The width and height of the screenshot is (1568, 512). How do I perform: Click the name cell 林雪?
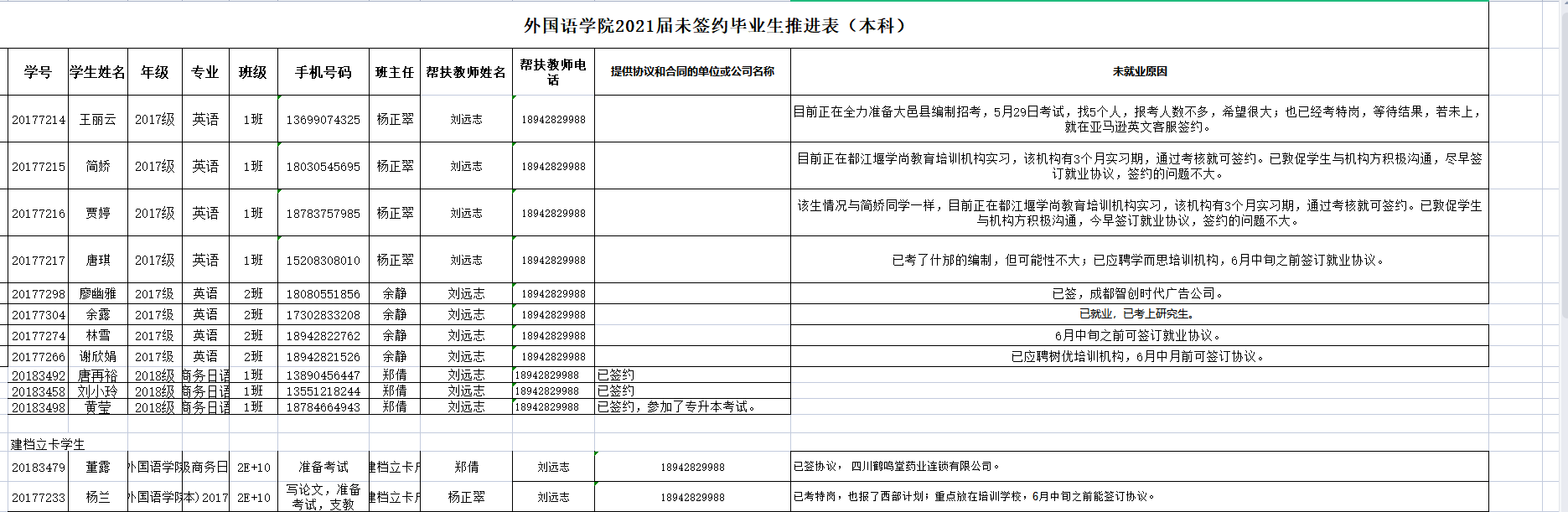[x=98, y=335]
